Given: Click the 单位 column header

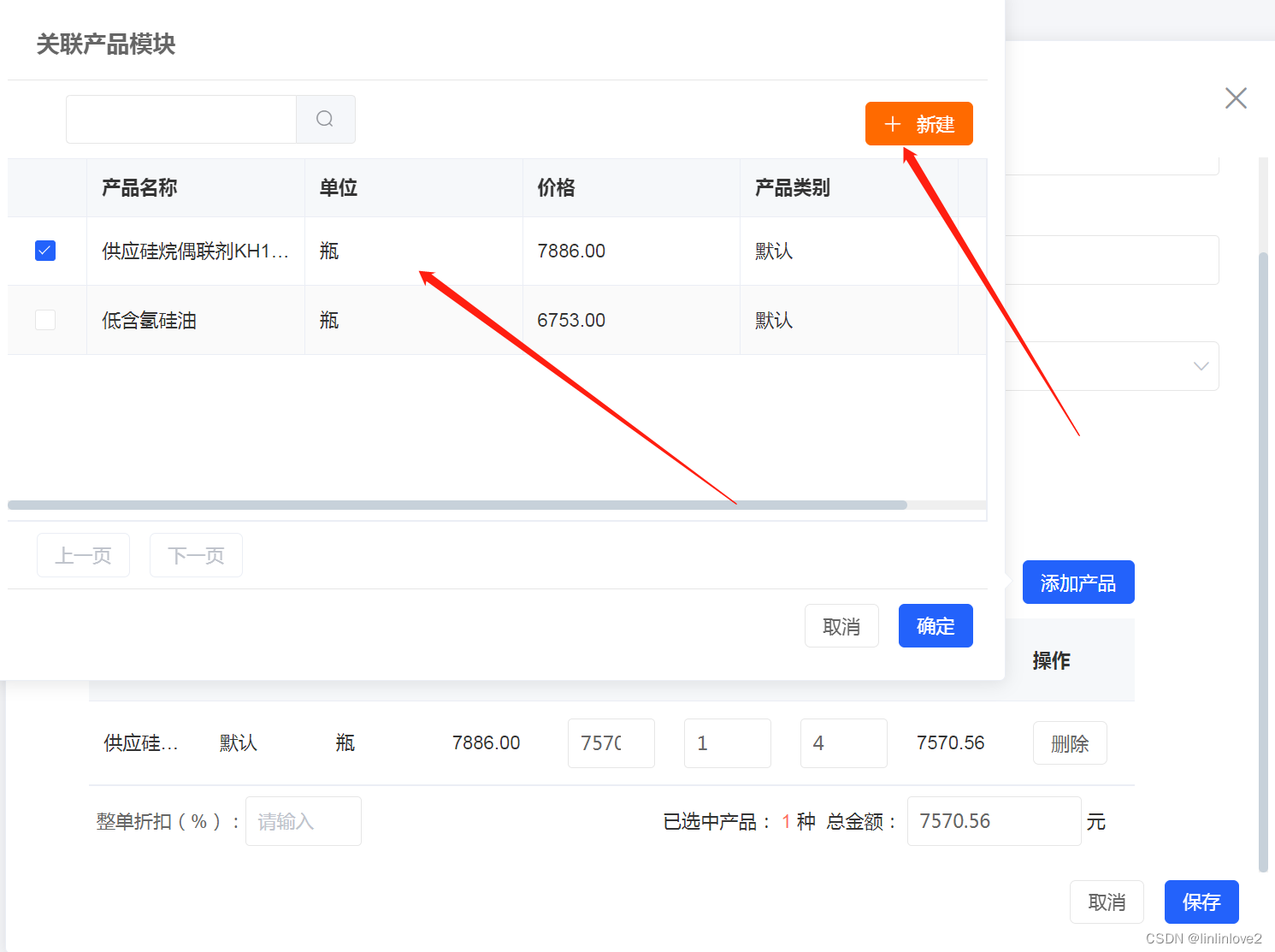Looking at the screenshot, I should point(414,187).
